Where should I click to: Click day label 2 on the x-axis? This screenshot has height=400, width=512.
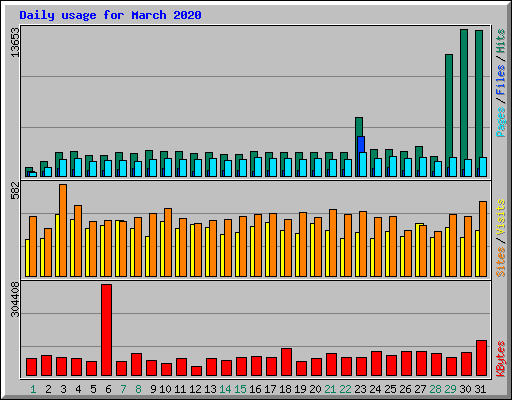tap(48, 389)
